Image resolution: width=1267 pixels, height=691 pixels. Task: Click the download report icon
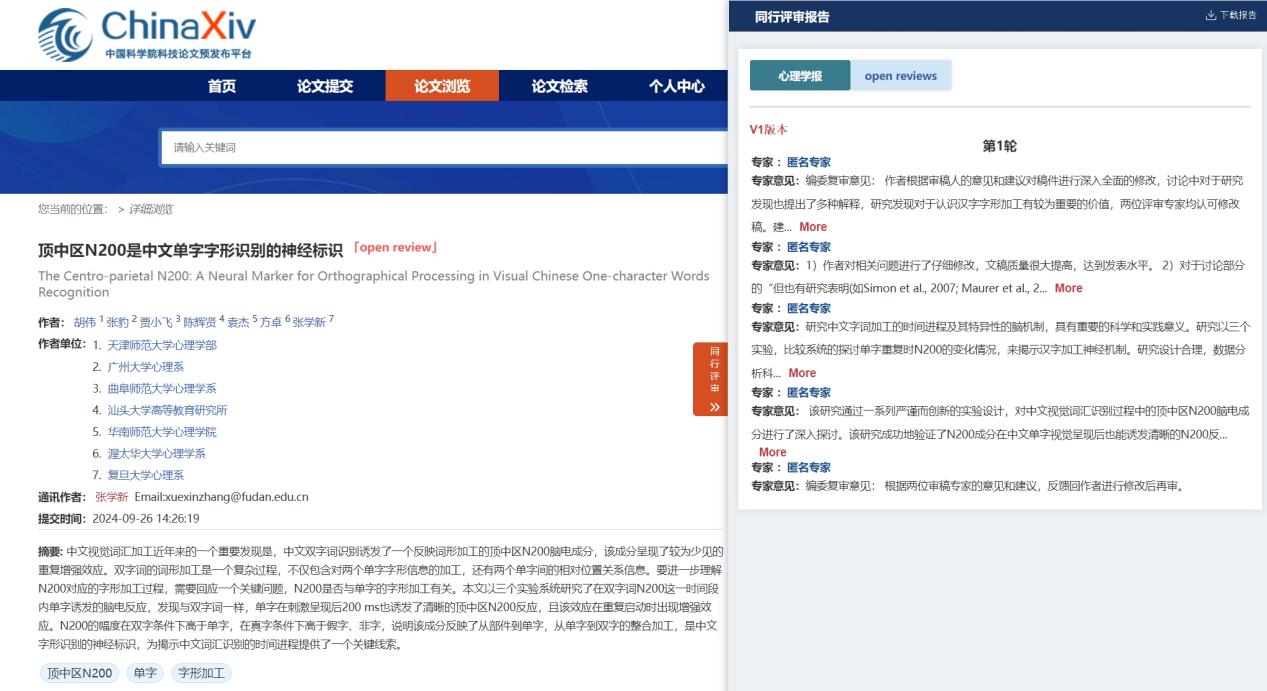(1211, 16)
